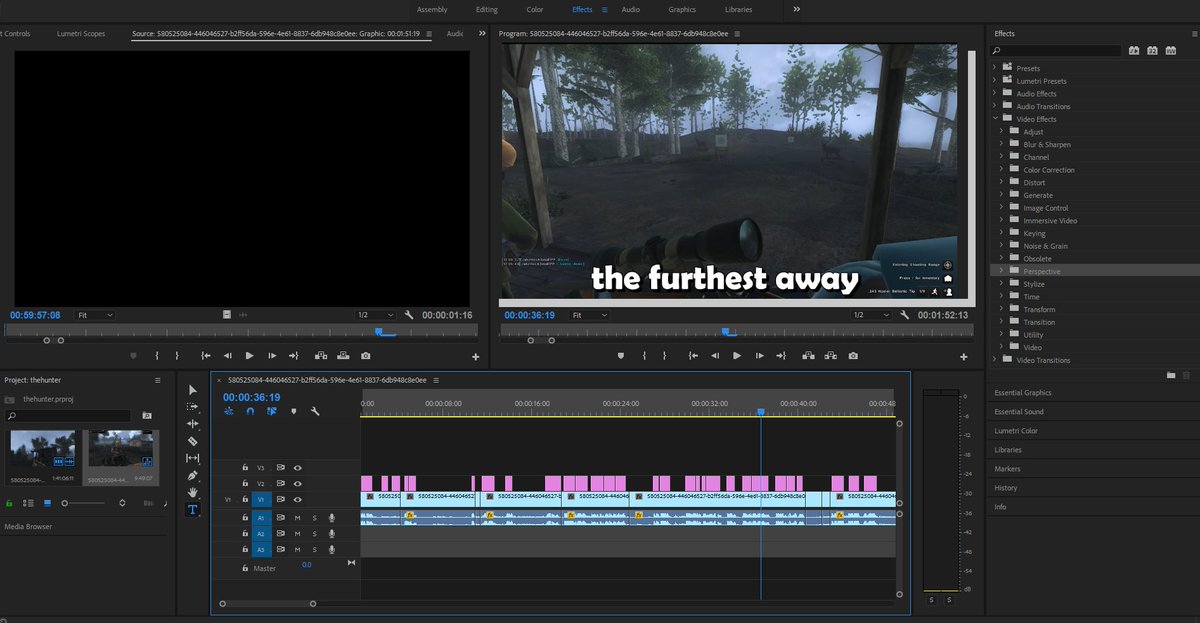Hide track V3 output with eye icon
The image size is (1200, 623).
[297, 467]
